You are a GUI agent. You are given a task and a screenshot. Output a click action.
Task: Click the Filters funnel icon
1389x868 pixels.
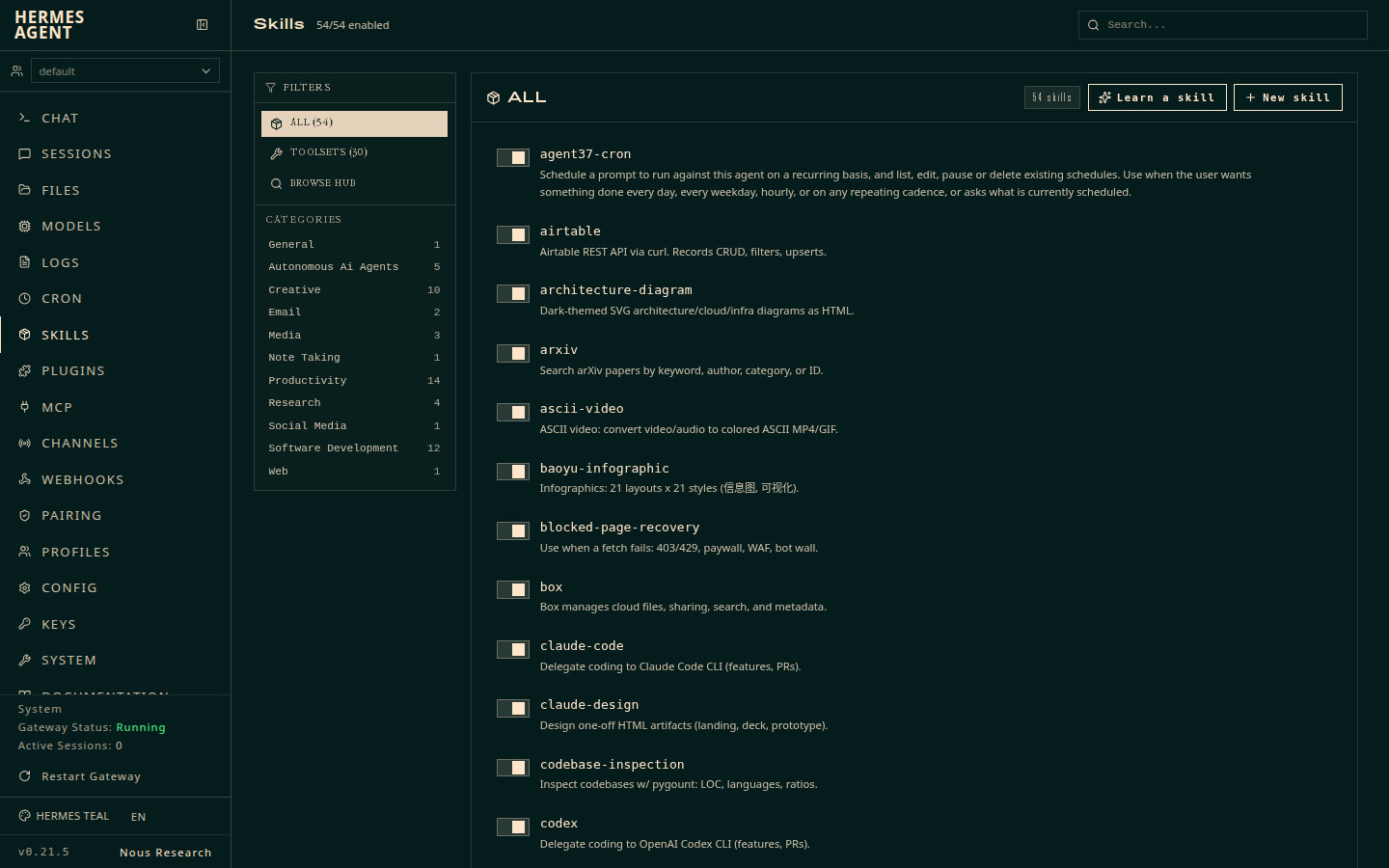271,88
